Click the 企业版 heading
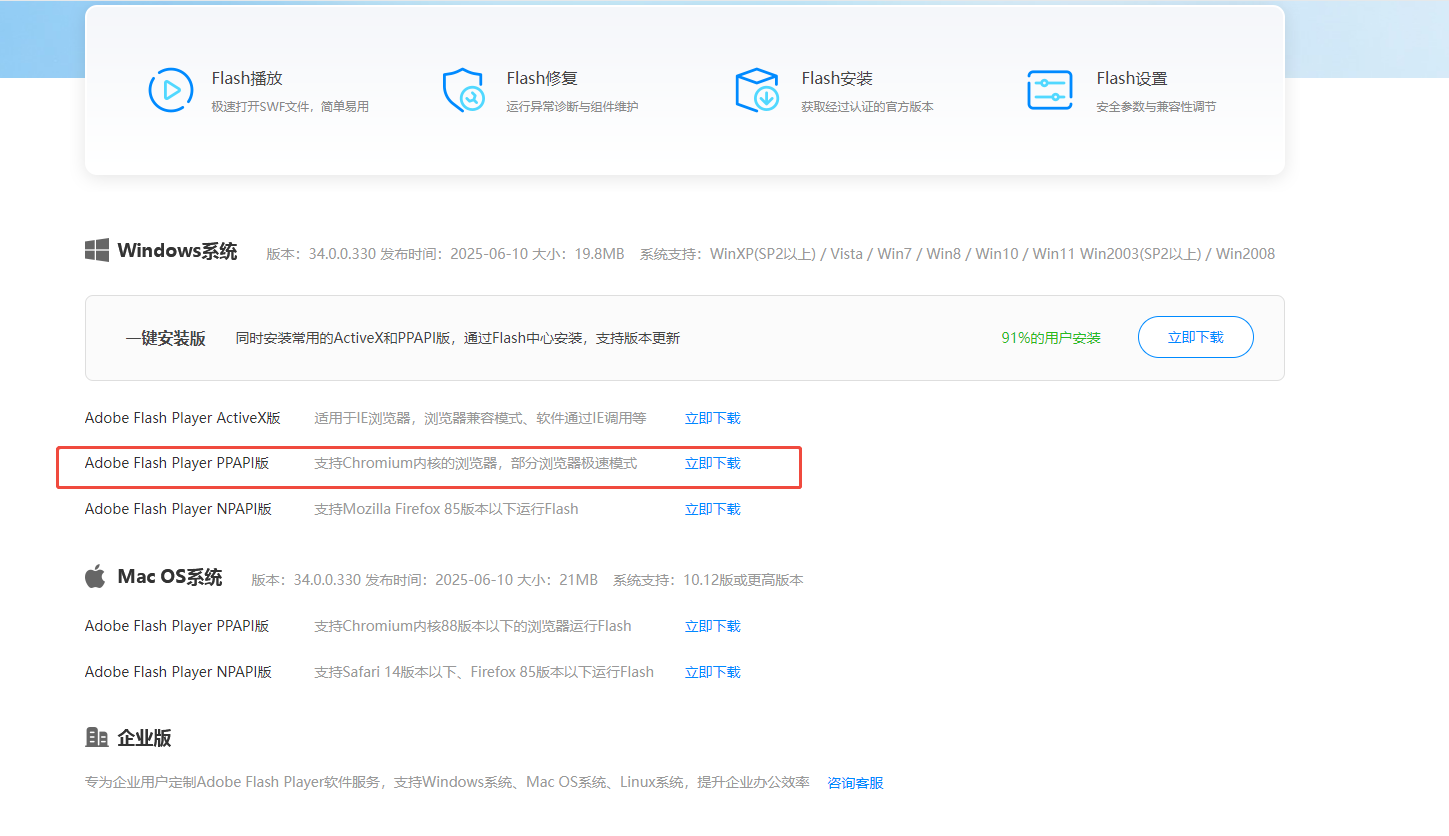The image size is (1449, 836). coord(145,738)
